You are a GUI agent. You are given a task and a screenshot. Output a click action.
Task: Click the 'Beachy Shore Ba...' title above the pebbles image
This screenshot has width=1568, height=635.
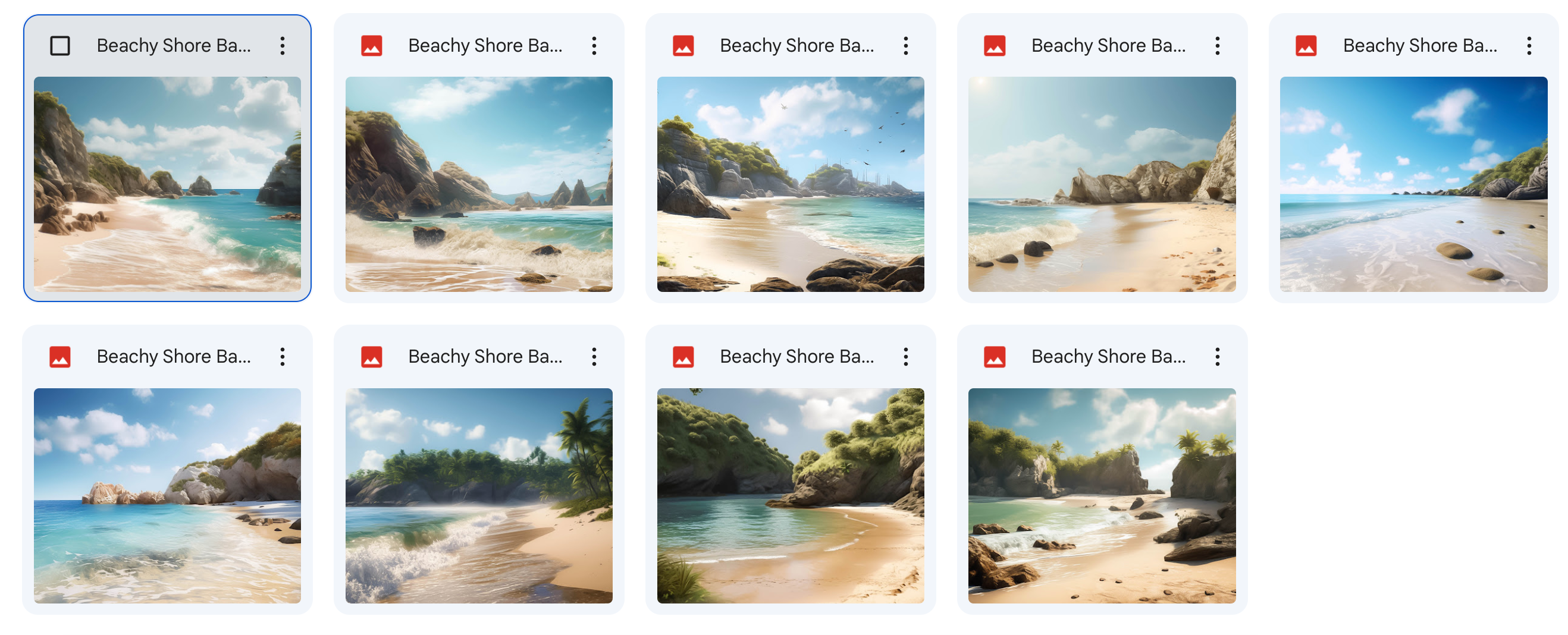click(1420, 46)
